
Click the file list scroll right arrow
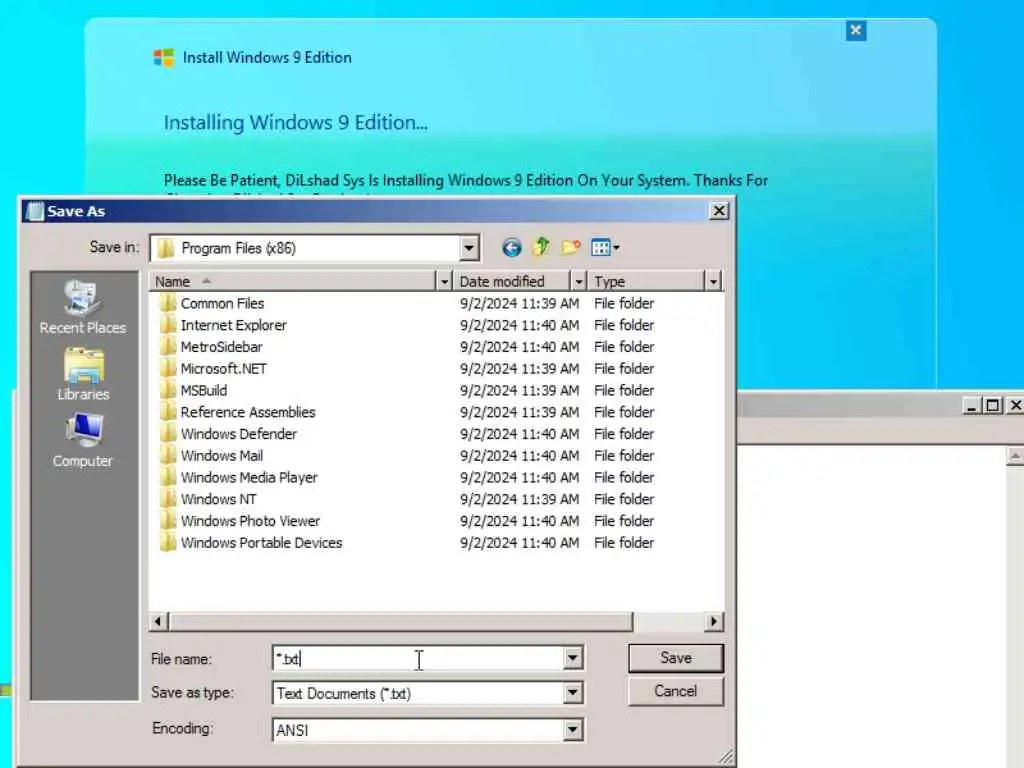[714, 622]
